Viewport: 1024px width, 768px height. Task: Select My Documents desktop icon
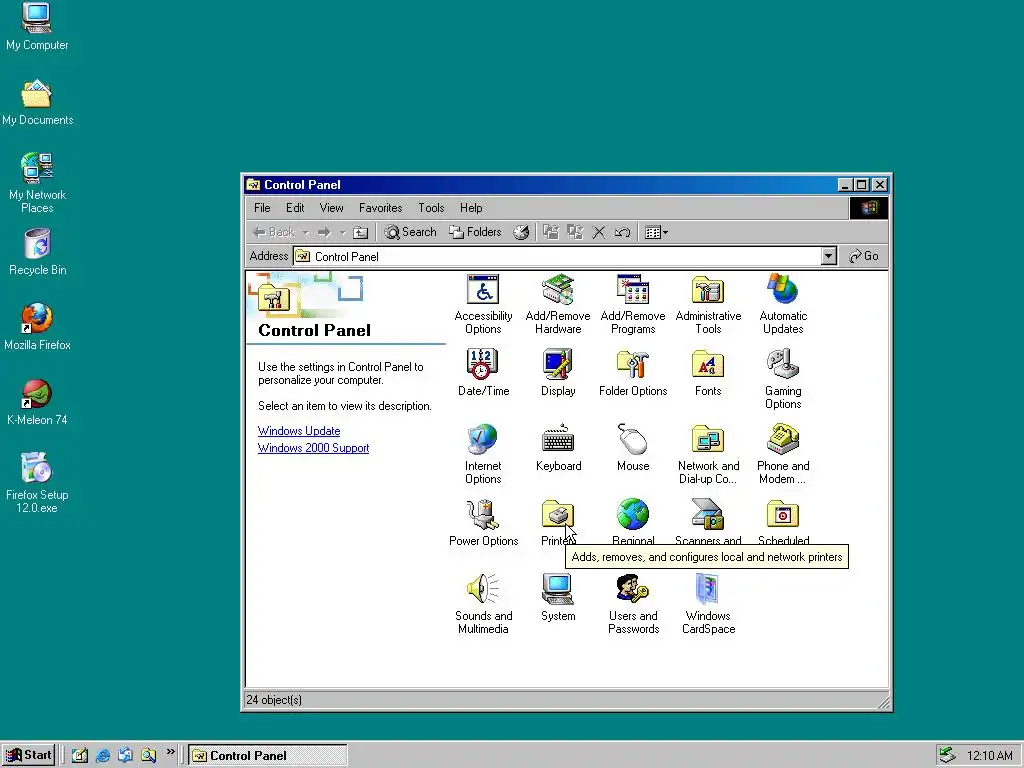pyautogui.click(x=37, y=102)
